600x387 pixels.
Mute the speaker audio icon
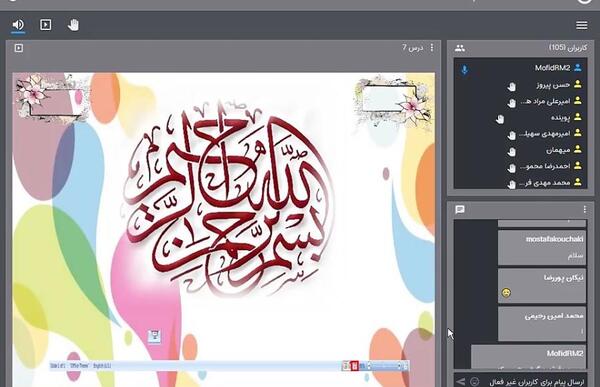pos(18,25)
